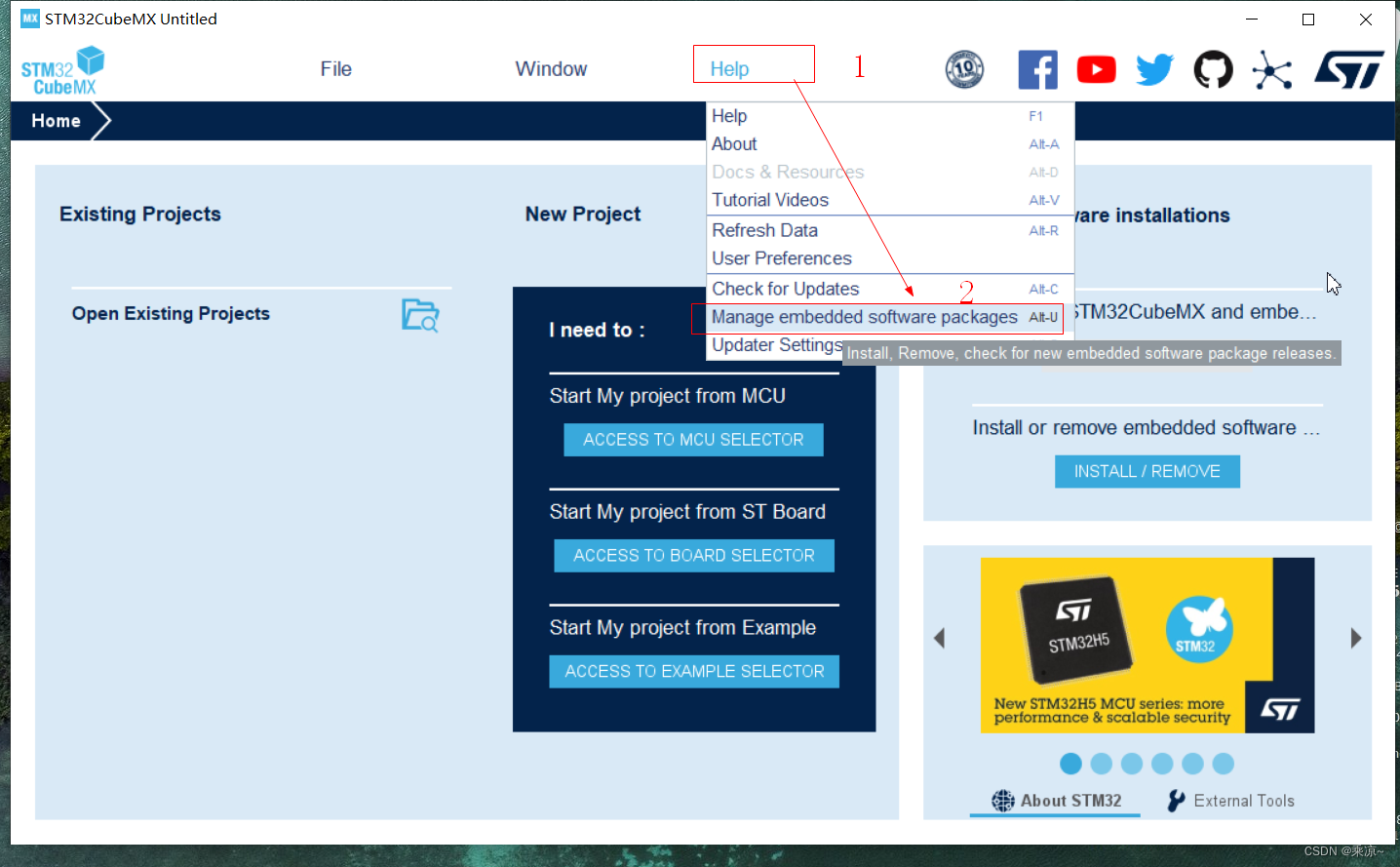
Task: Click ACCESS TO MCU SELECTOR button
Action: click(x=693, y=440)
